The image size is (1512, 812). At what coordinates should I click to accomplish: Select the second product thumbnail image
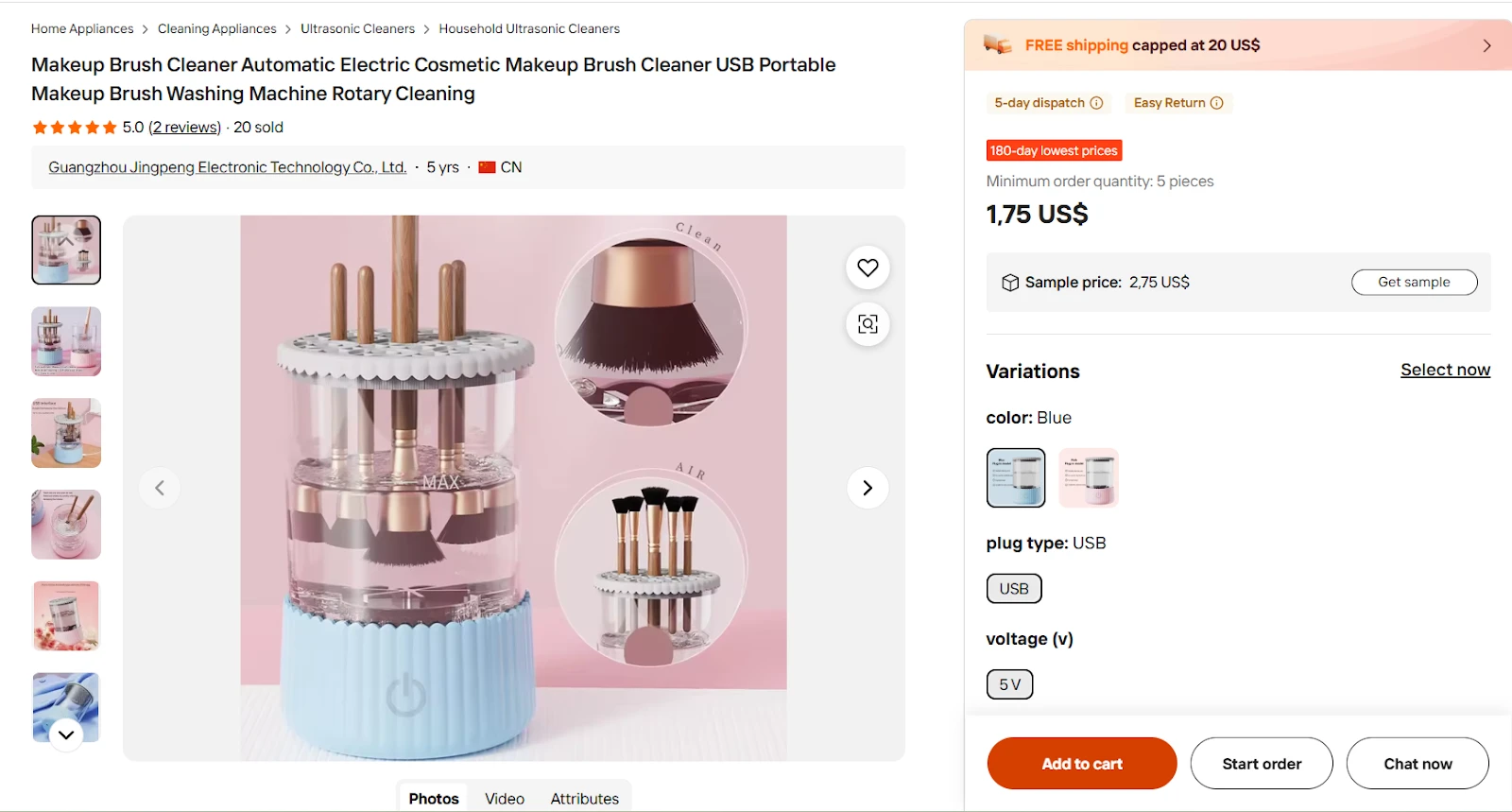coord(66,341)
